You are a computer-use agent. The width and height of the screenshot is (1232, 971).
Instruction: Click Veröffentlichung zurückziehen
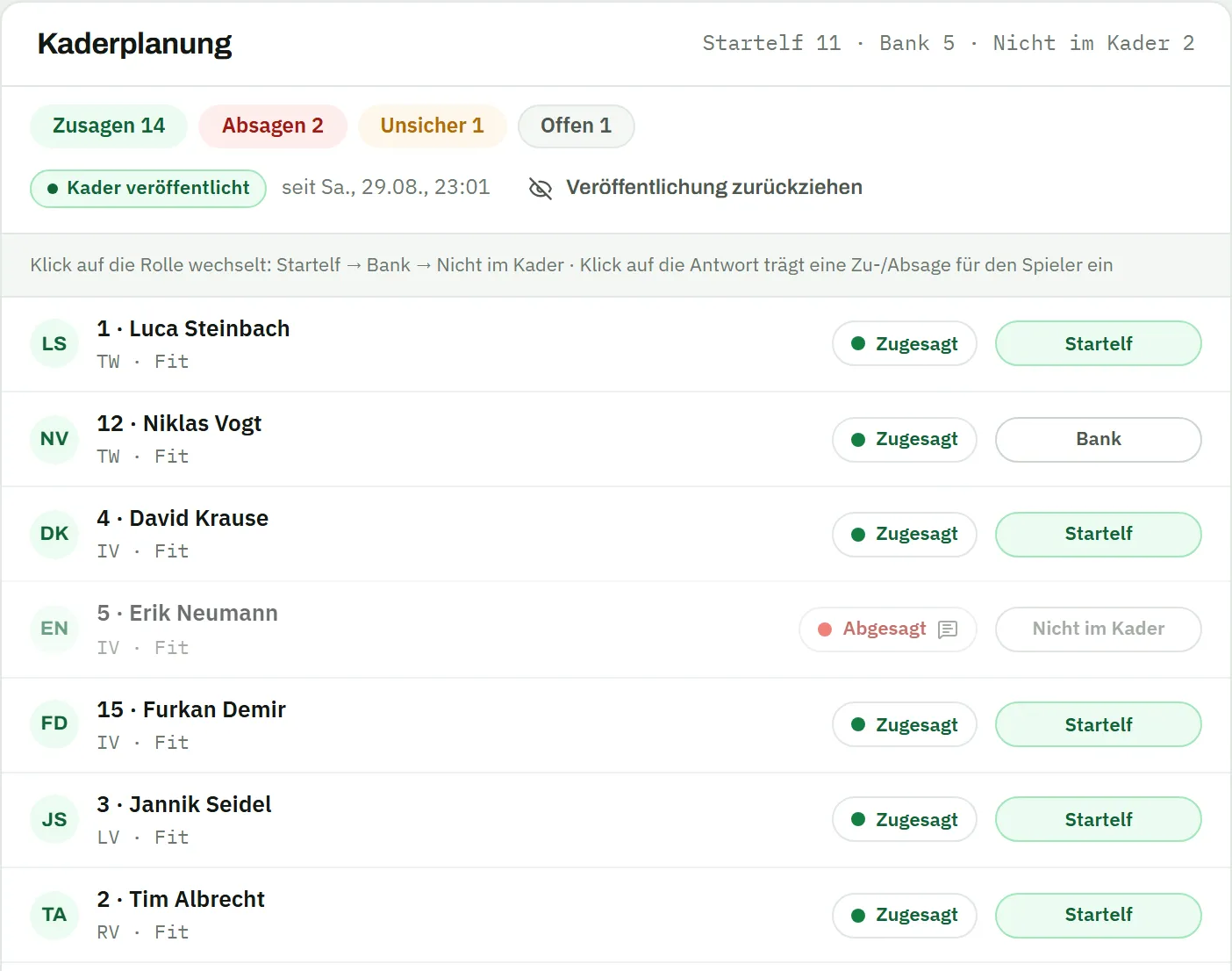tap(695, 188)
